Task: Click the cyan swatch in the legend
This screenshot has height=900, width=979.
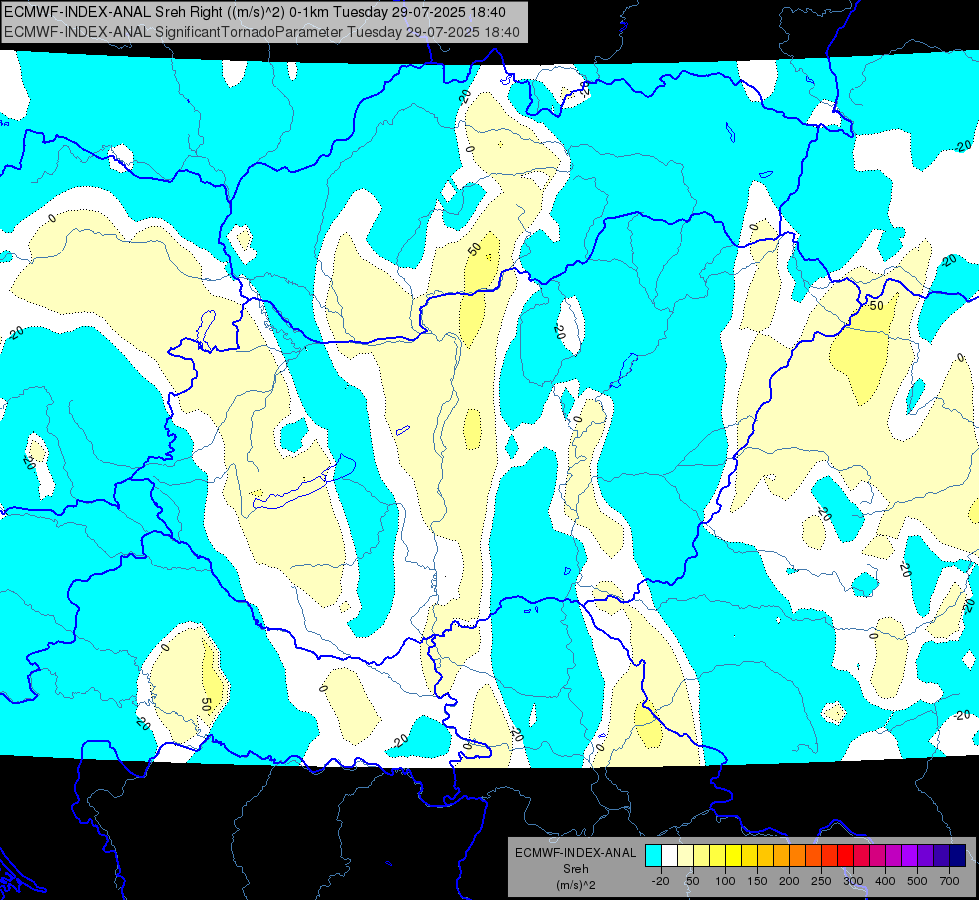Action: (x=653, y=856)
